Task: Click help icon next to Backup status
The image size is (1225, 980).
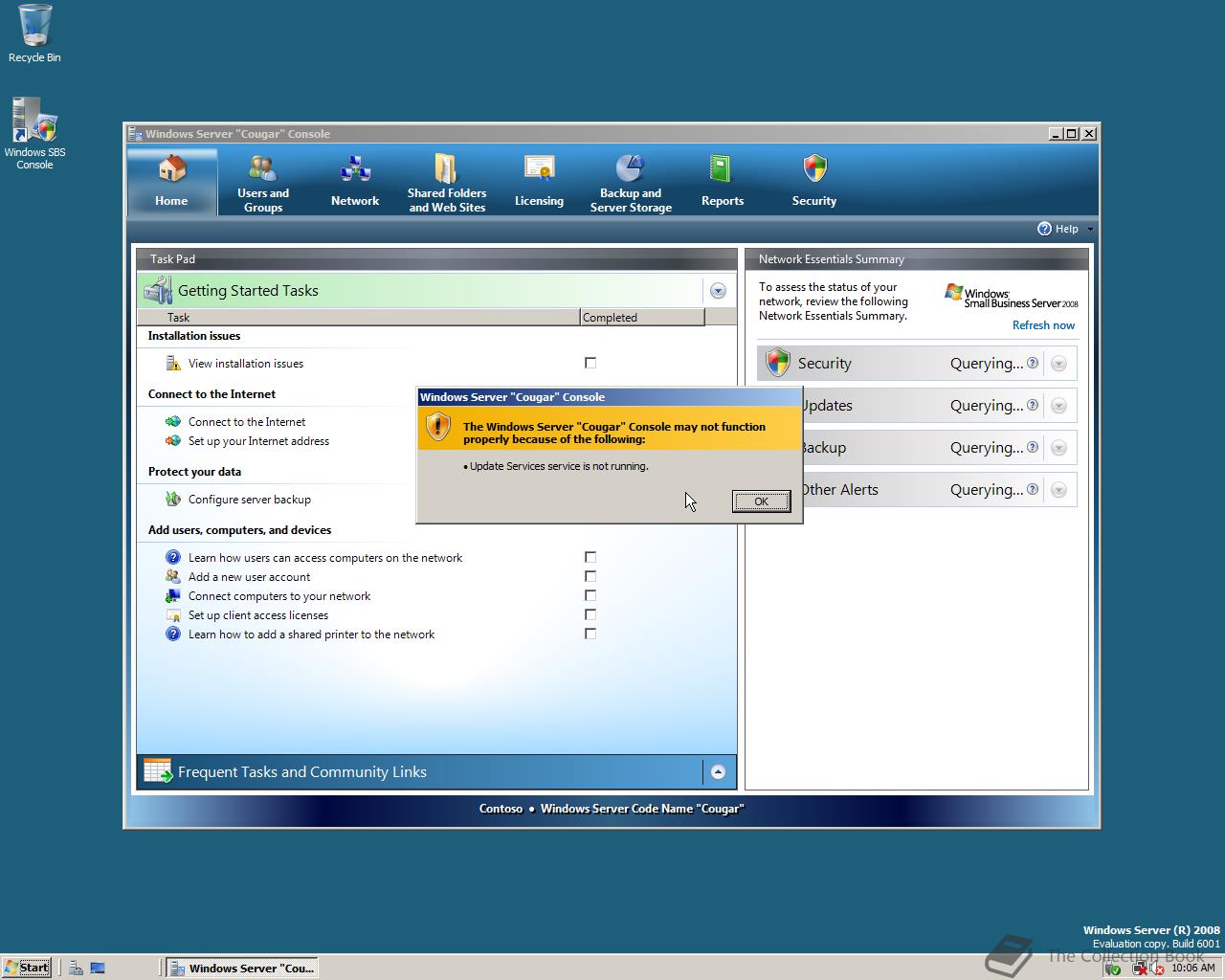Action: 1033,447
